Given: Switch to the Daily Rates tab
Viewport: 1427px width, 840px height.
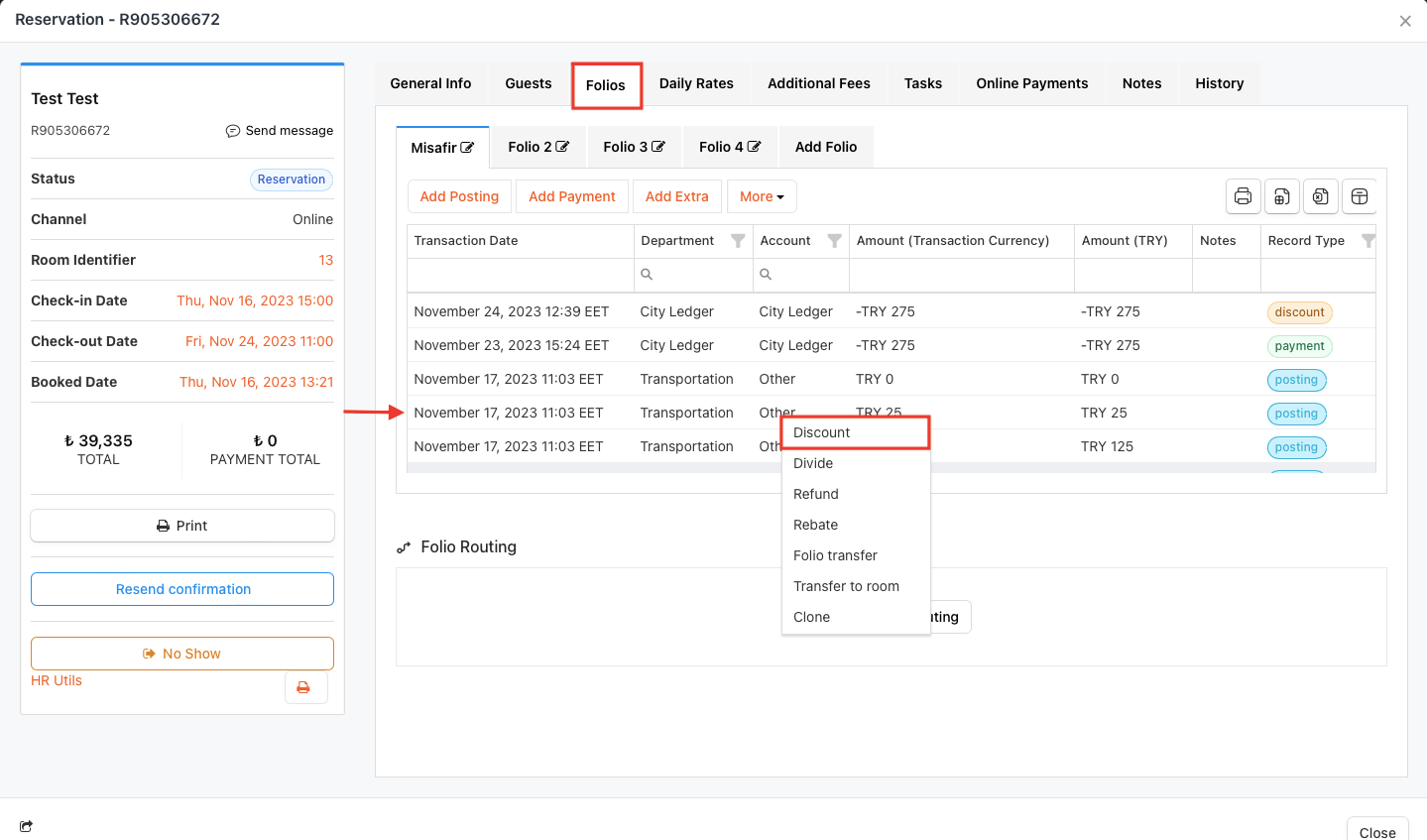Looking at the screenshot, I should click(696, 83).
